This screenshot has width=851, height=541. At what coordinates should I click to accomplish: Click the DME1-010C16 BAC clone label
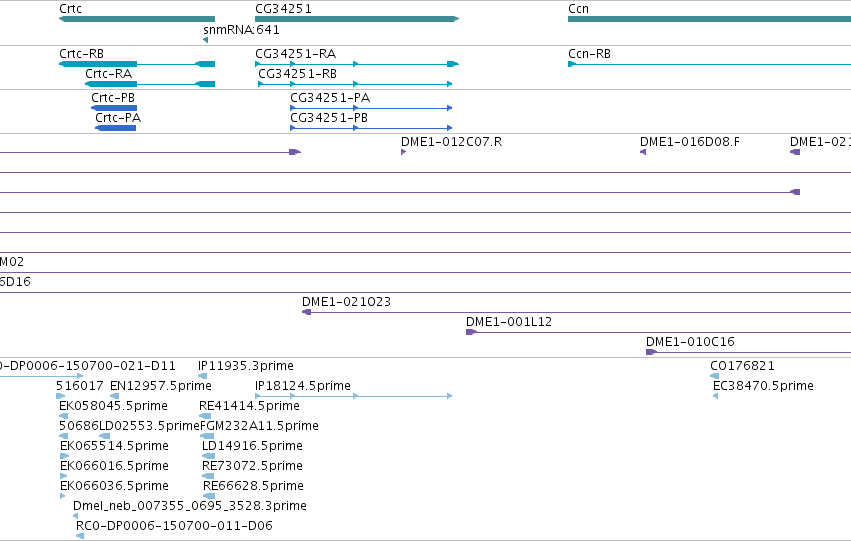[690, 342]
